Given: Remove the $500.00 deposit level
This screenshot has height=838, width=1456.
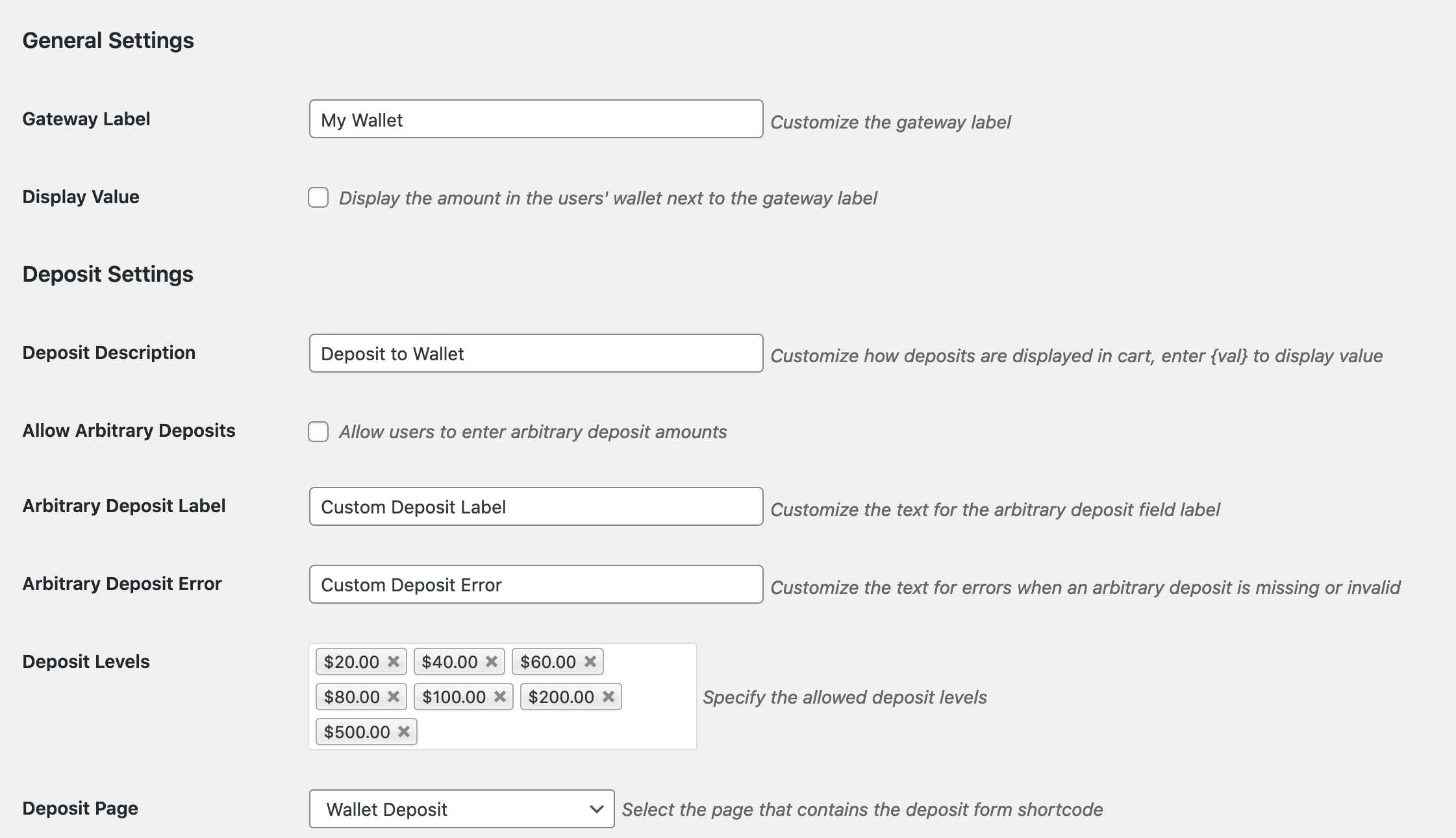Looking at the screenshot, I should [404, 732].
